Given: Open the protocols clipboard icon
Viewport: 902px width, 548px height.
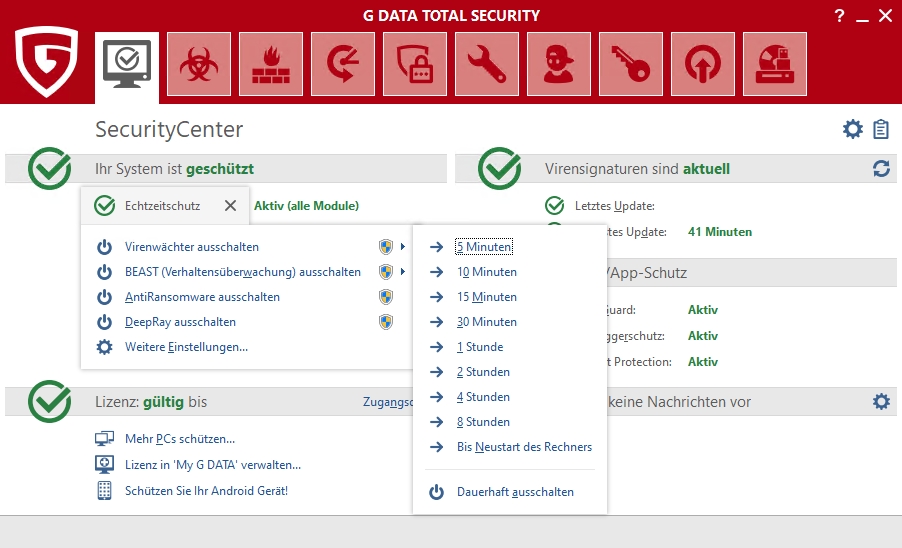Looking at the screenshot, I should pos(881,129).
